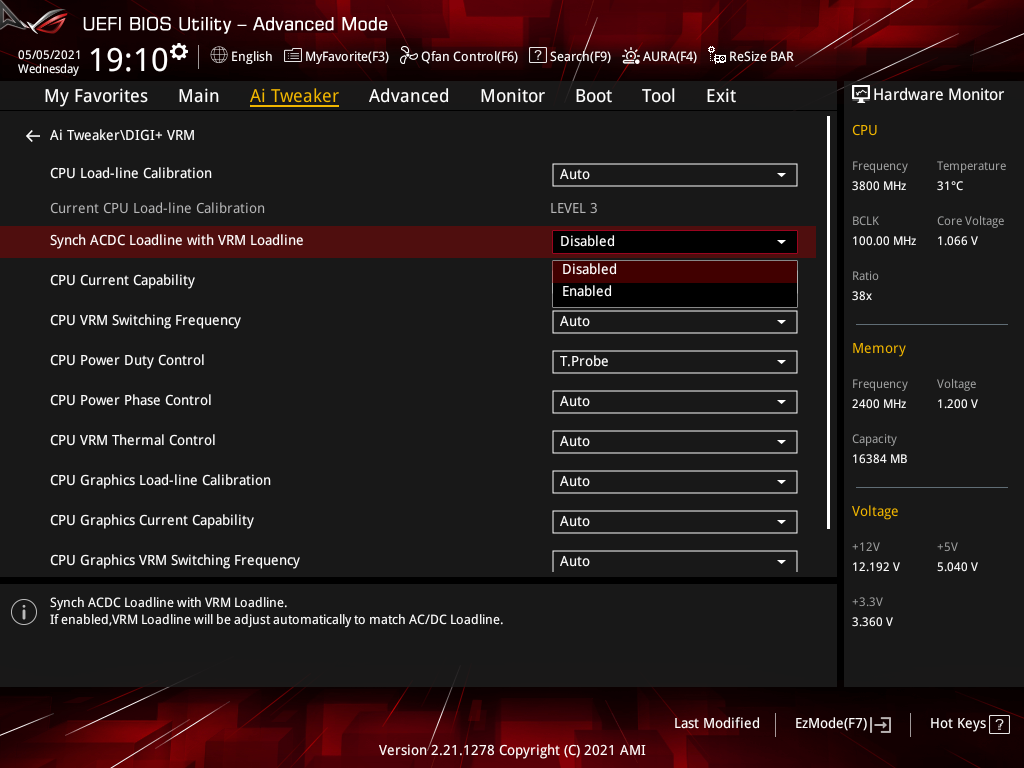1024x768 pixels.
Task: Select the Ai Tweaker tab
Action: (x=294, y=96)
